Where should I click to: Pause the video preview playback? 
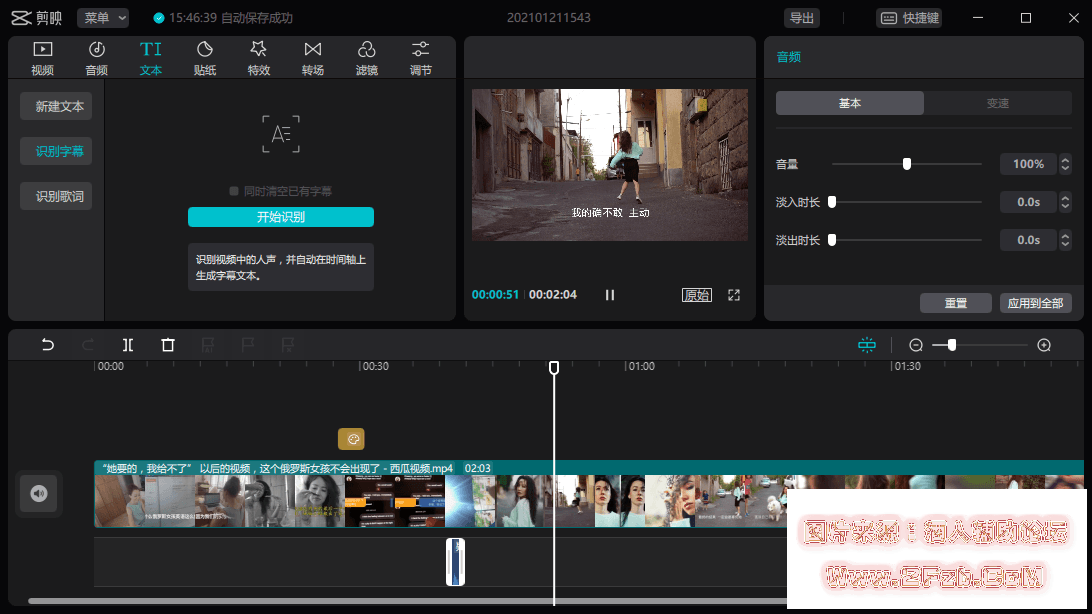pyautogui.click(x=610, y=295)
